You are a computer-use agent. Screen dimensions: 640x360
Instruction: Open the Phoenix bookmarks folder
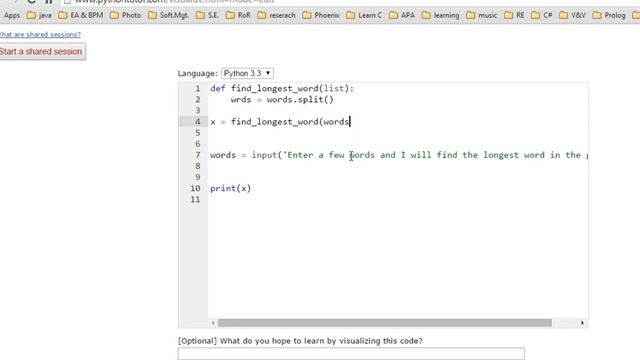coord(321,16)
